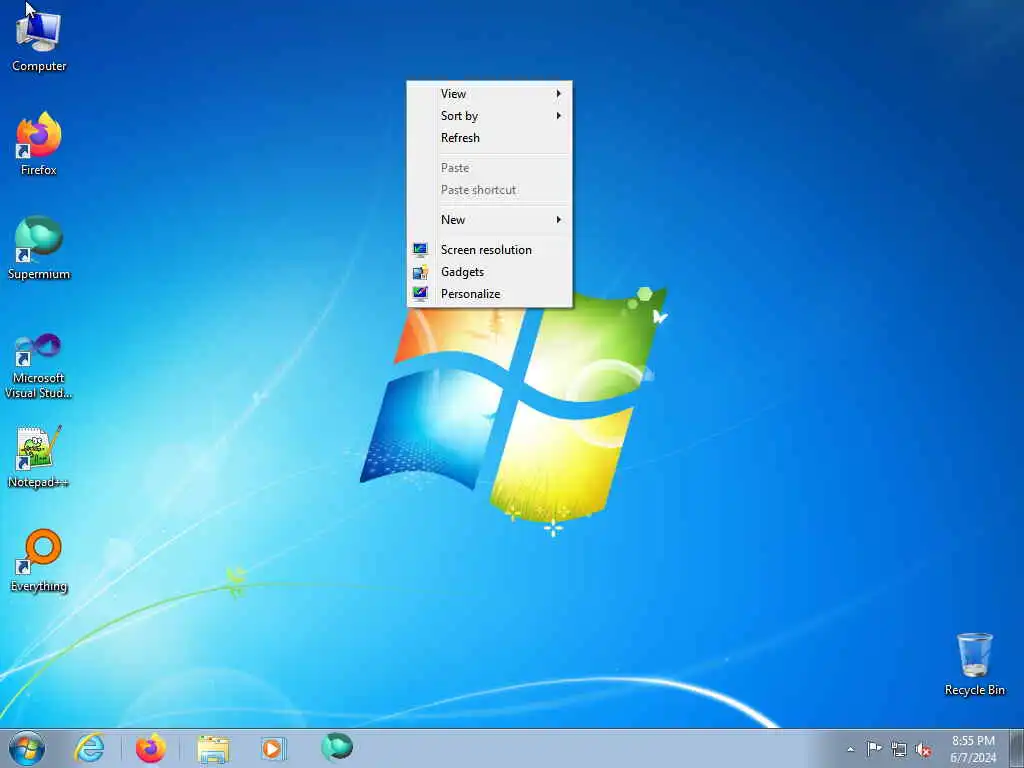The height and width of the screenshot is (768, 1024).
Task: Select the Microsoft Visual Studio shortcut
Action: (39, 366)
